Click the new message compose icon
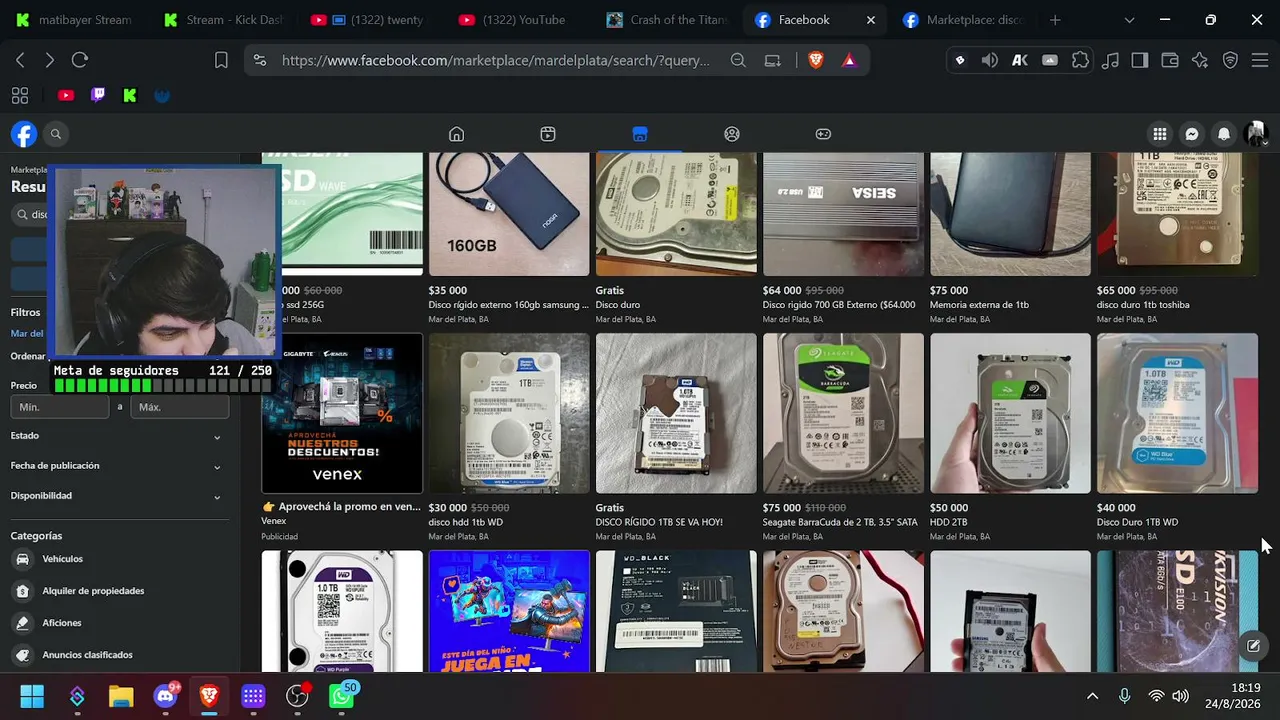 pyautogui.click(x=1253, y=645)
